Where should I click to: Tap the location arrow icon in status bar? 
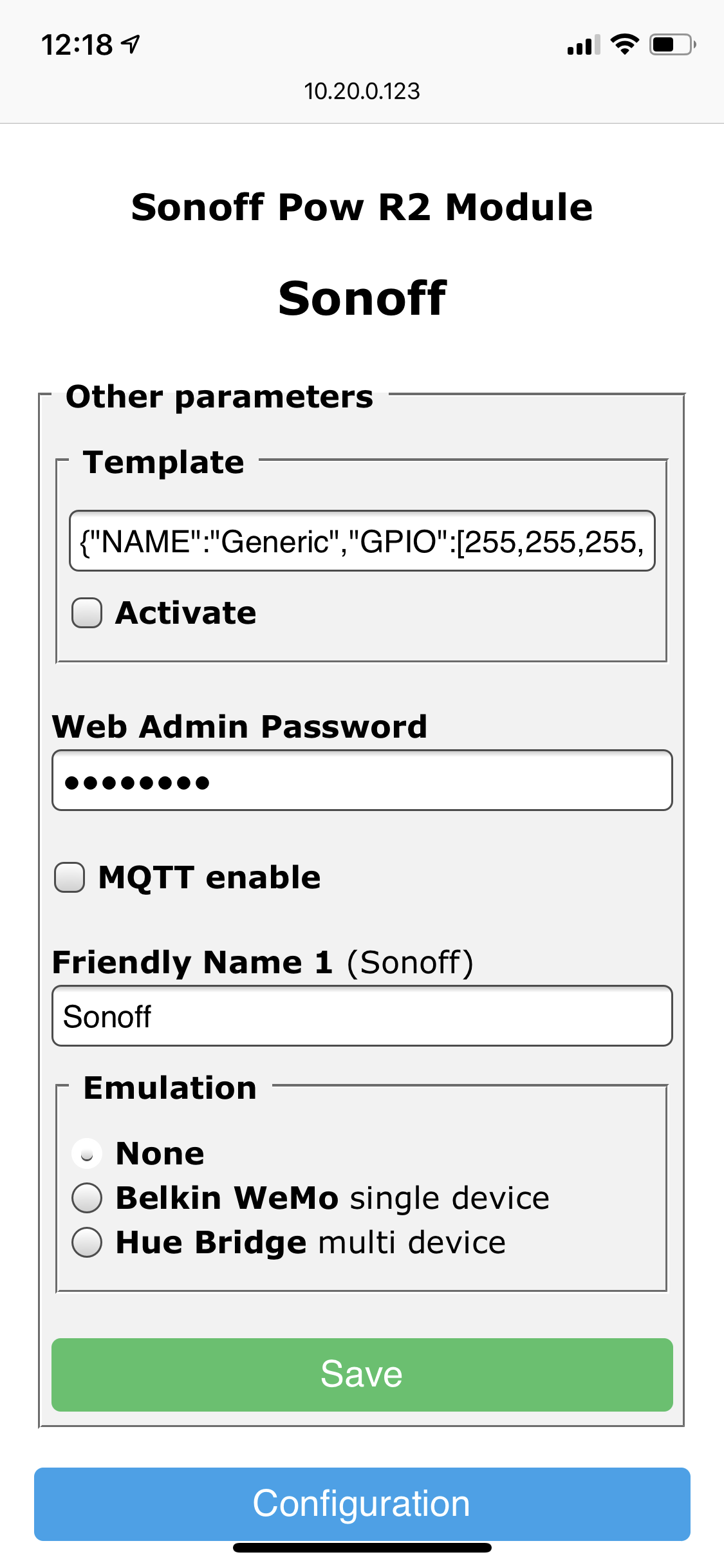[131, 44]
